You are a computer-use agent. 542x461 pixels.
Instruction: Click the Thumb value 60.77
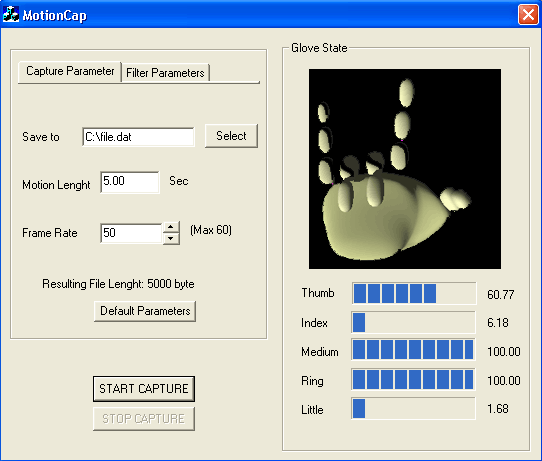[501, 294]
